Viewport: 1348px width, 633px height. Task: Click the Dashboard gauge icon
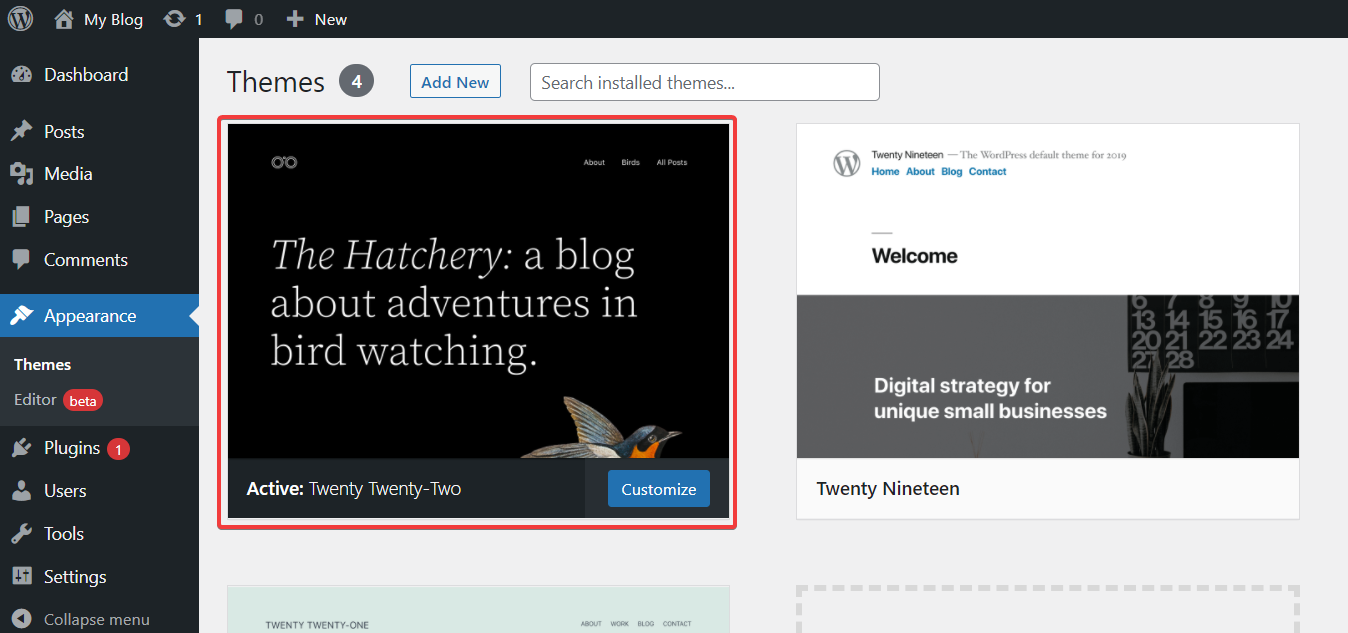(x=21, y=75)
